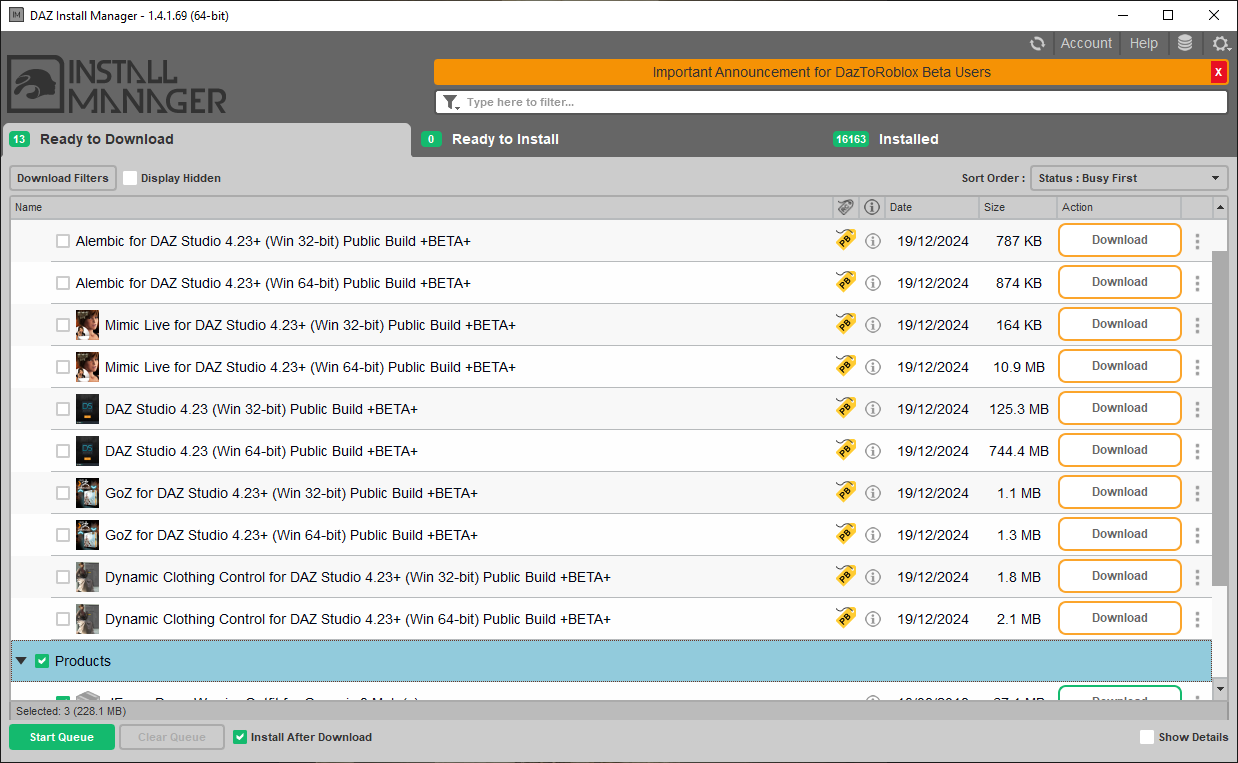Click the scrollbar down arrow
1238x763 pixels.
1220,689
